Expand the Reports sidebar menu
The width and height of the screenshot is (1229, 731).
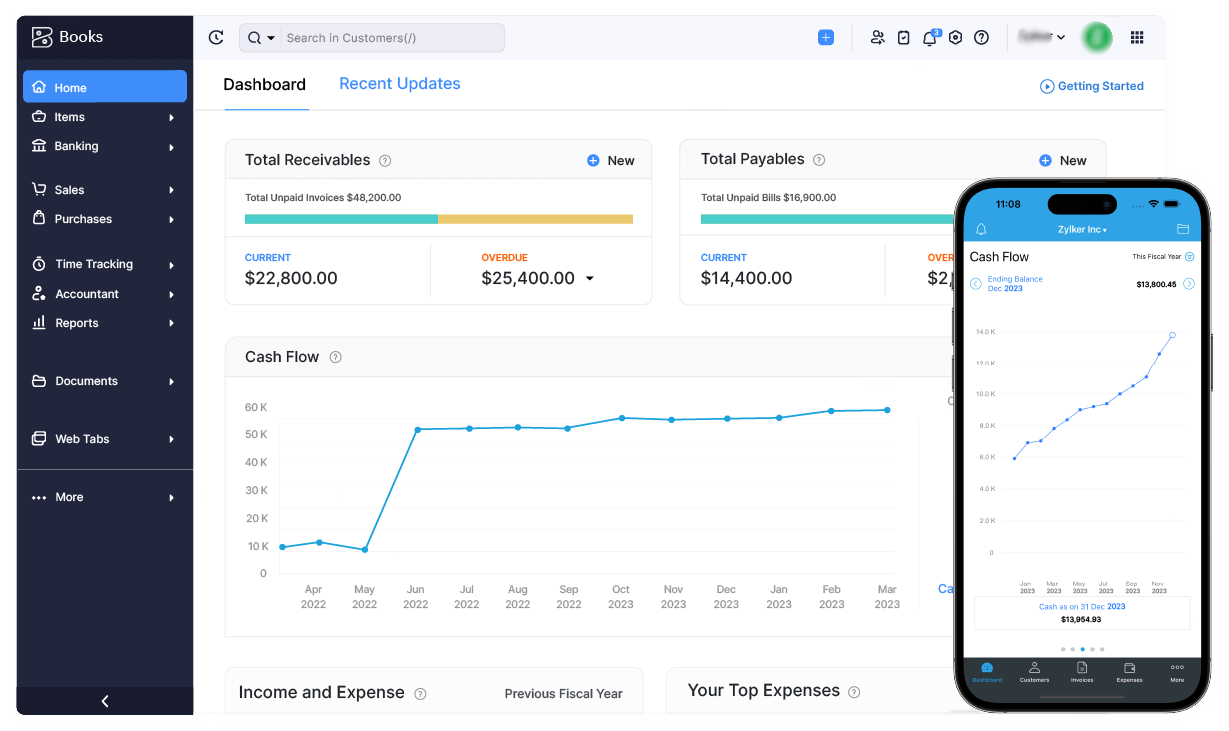[105, 323]
